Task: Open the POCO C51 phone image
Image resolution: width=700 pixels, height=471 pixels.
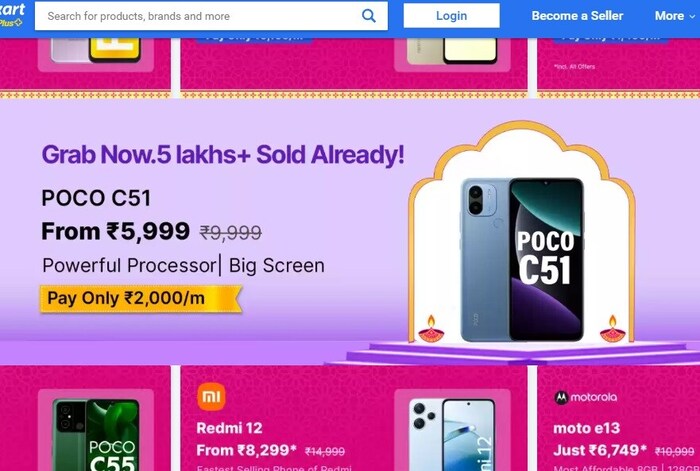Action: pyautogui.click(x=522, y=260)
